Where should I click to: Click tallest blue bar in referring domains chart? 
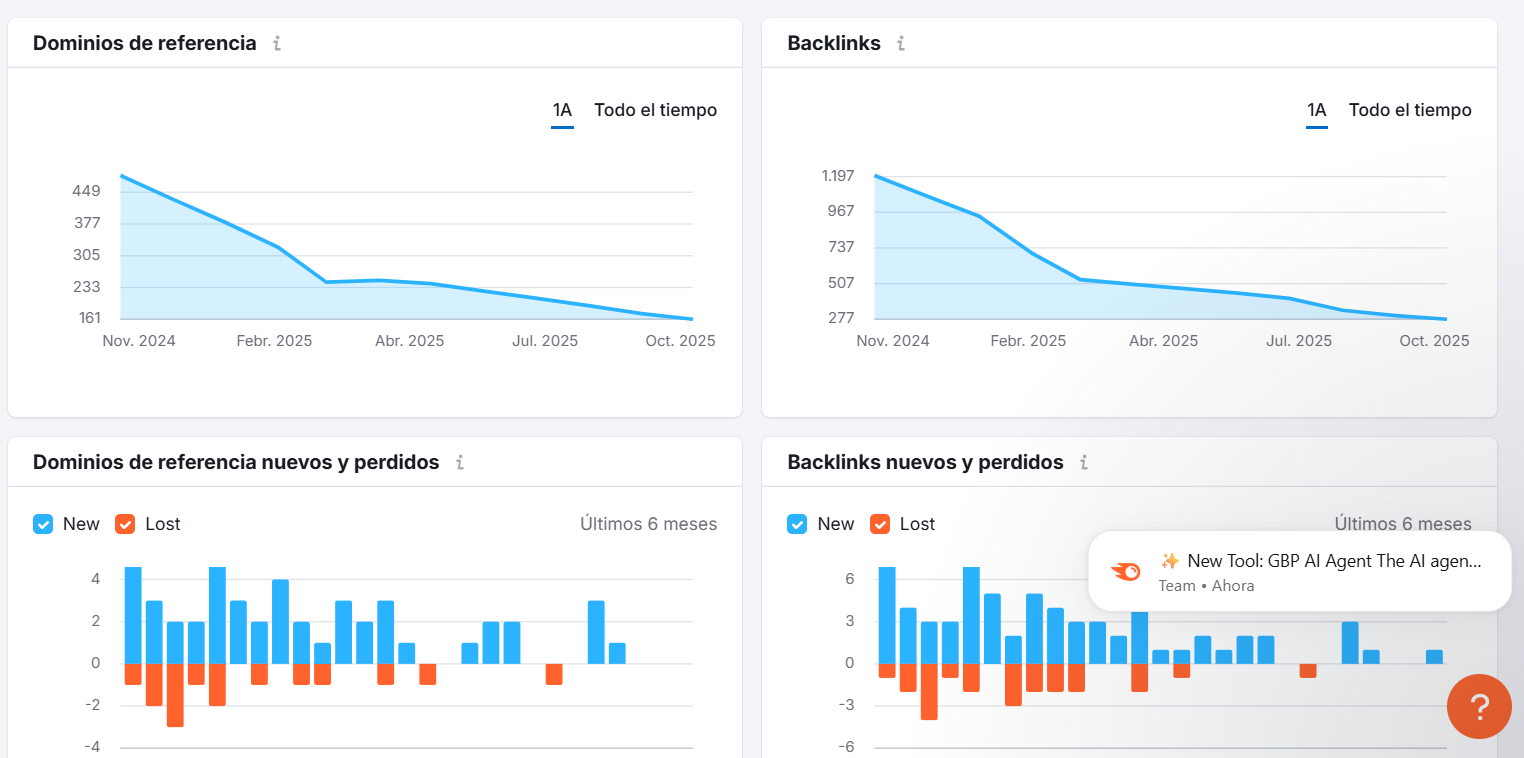(133, 614)
